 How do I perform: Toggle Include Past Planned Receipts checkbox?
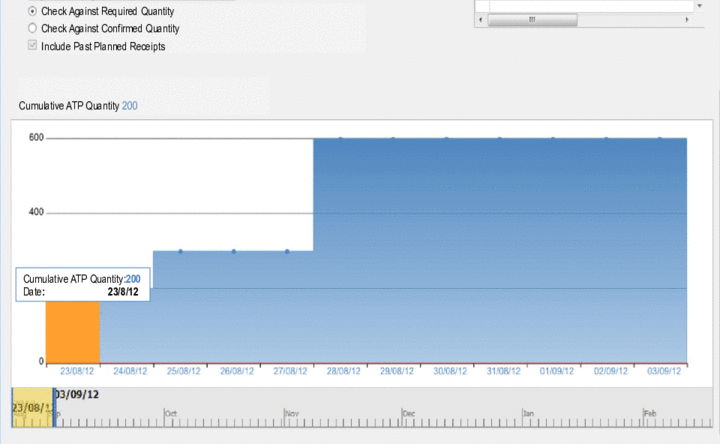click(x=32, y=46)
